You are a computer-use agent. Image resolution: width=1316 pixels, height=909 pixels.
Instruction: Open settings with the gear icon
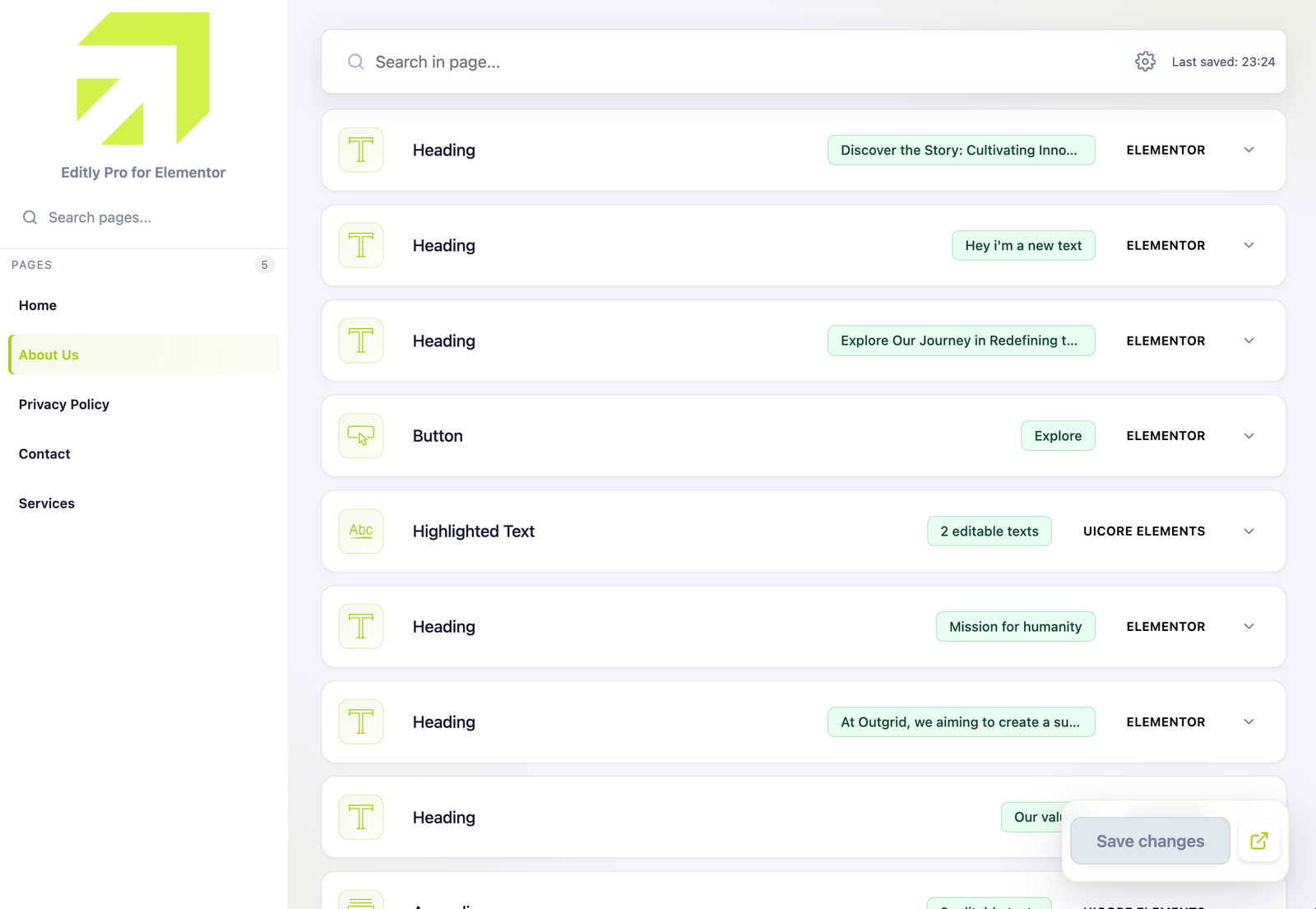[1145, 62]
